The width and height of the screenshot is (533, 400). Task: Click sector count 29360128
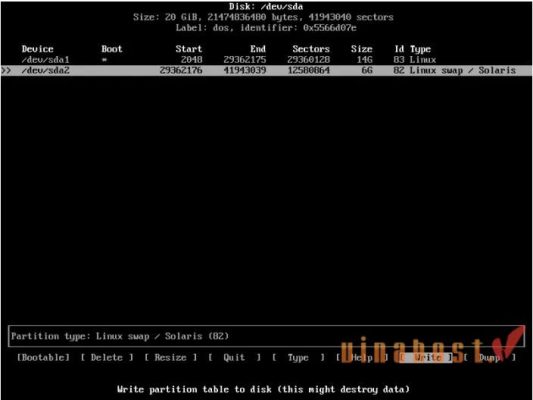pos(308,60)
